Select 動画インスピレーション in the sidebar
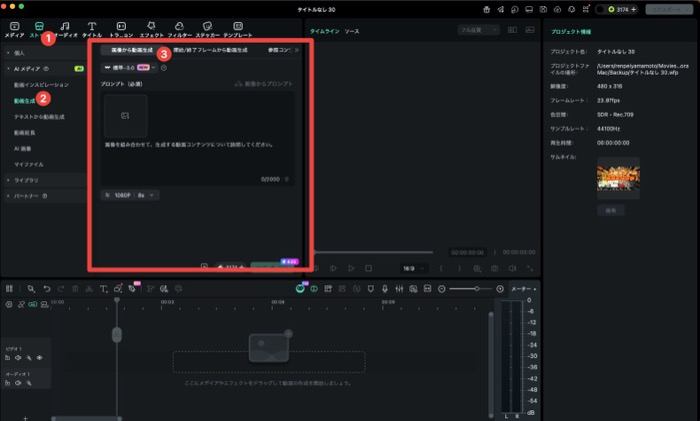 coord(41,85)
